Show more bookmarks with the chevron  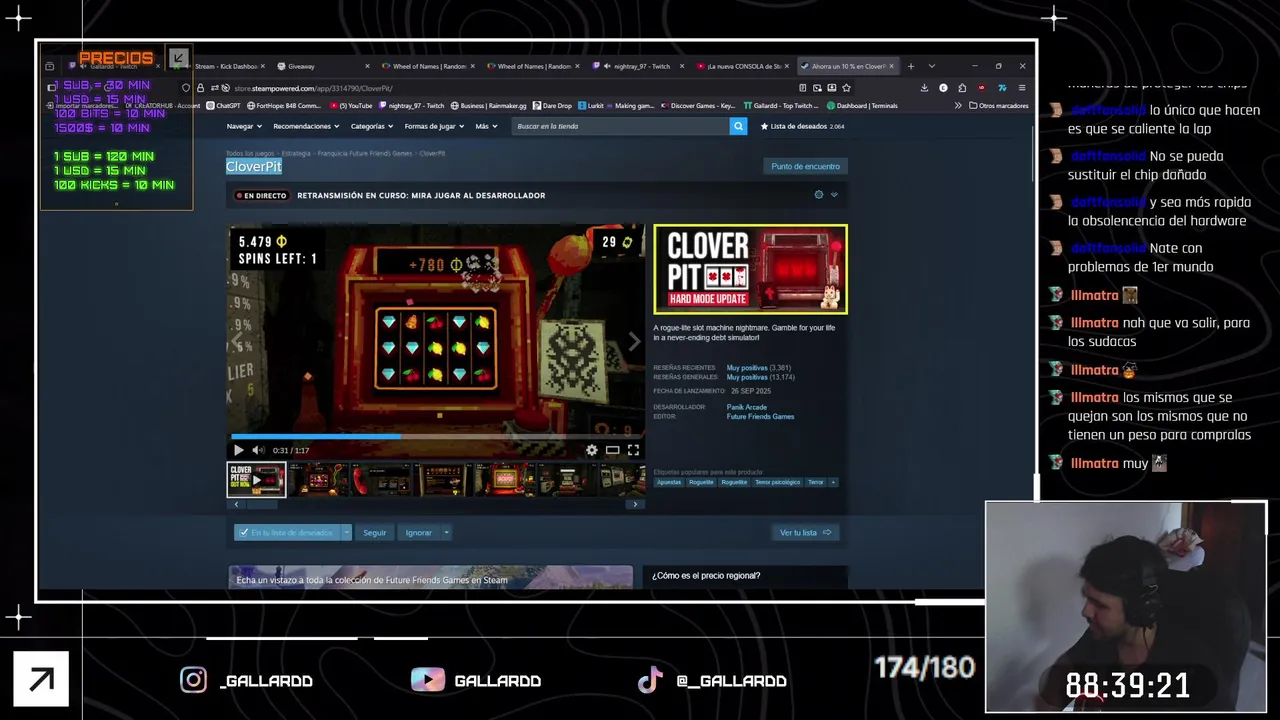(x=958, y=105)
